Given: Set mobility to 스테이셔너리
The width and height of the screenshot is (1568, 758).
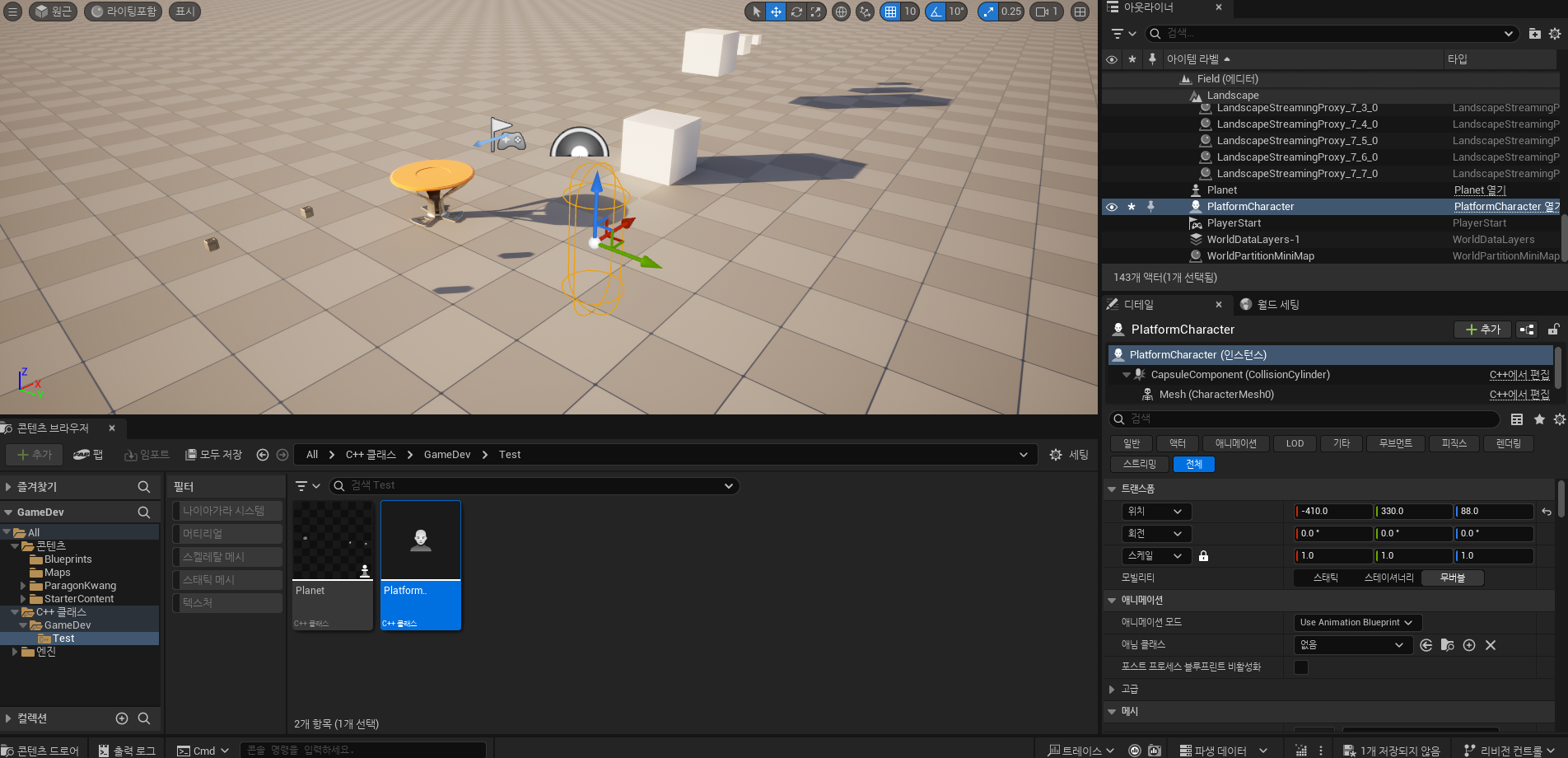Looking at the screenshot, I should tap(1388, 578).
